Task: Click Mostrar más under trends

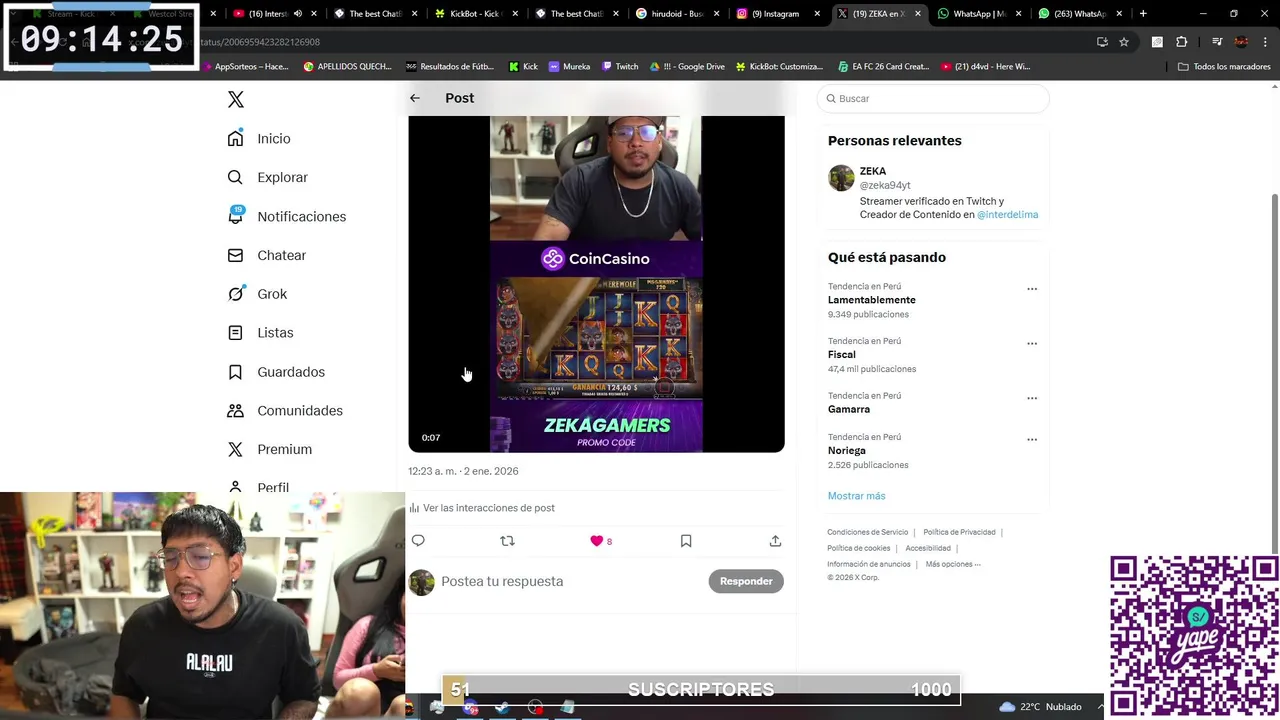Action: coord(856,496)
